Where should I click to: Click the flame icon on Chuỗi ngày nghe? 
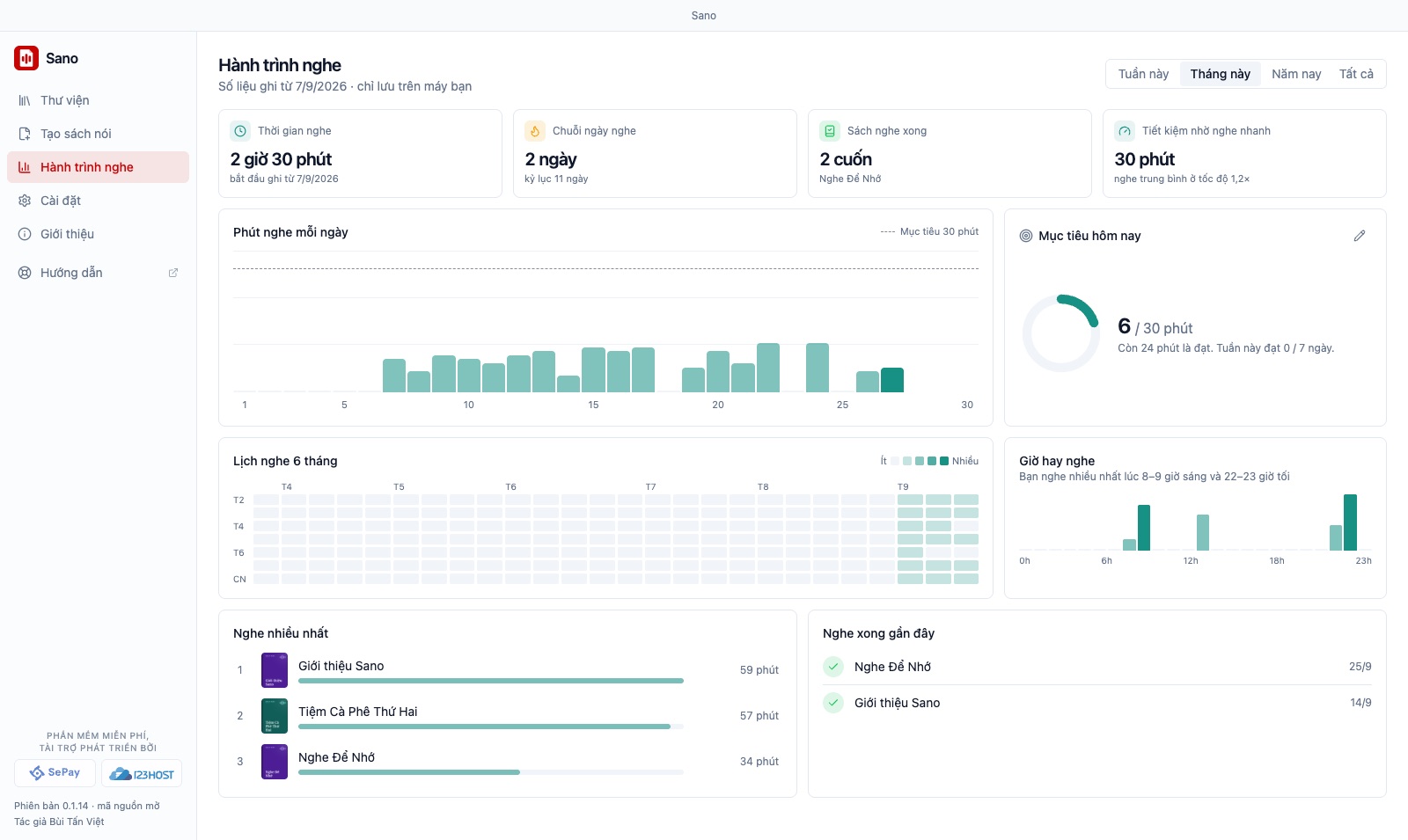click(x=535, y=131)
